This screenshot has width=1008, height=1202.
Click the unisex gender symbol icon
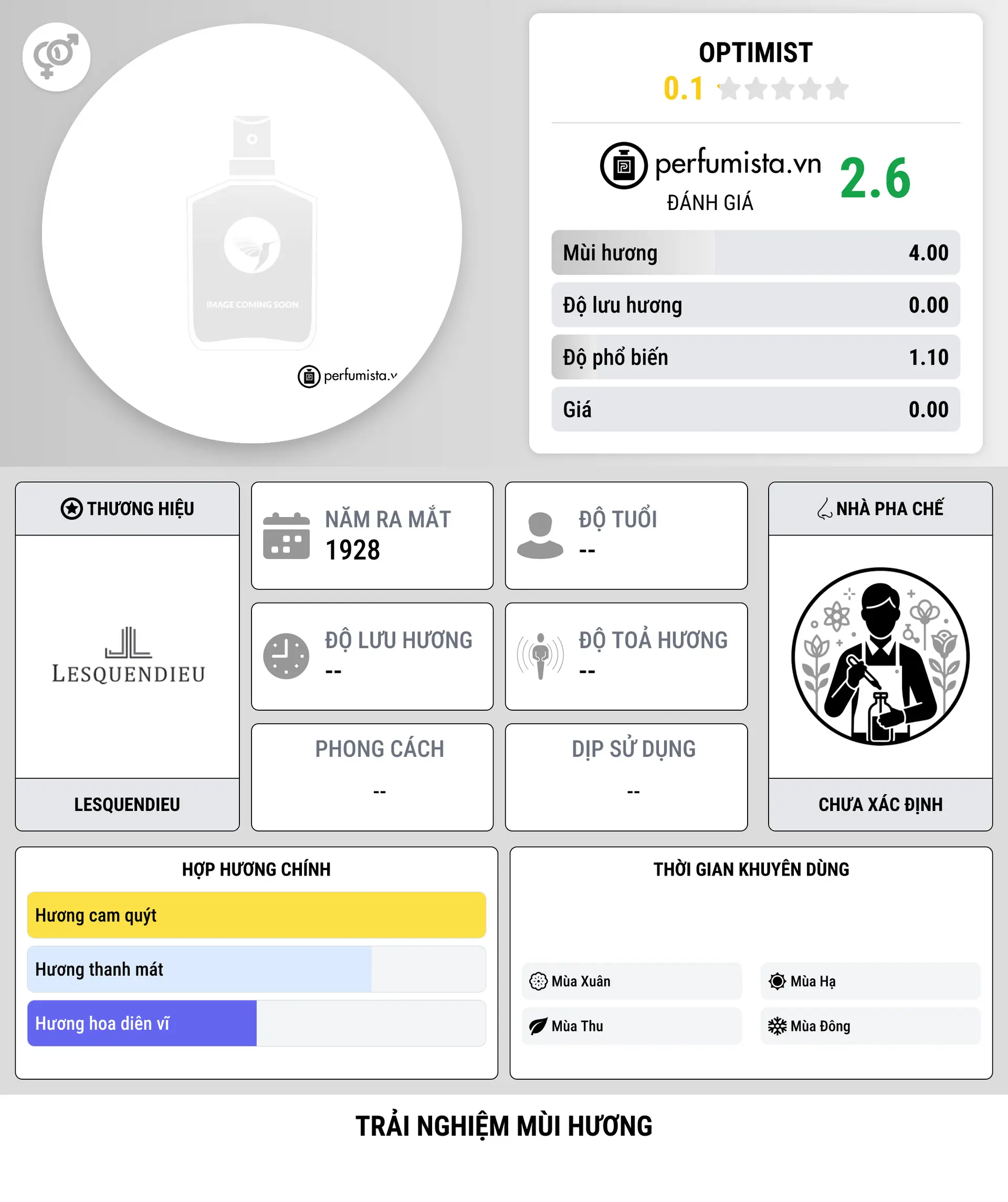tap(56, 57)
